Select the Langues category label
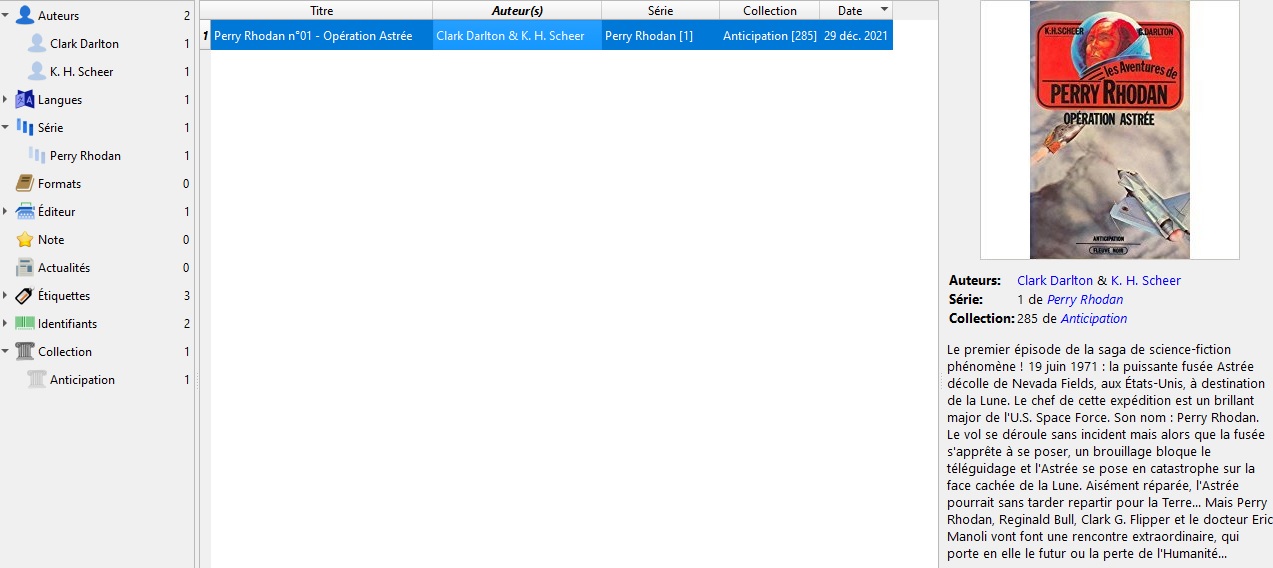The height and width of the screenshot is (568, 1273). coord(60,99)
